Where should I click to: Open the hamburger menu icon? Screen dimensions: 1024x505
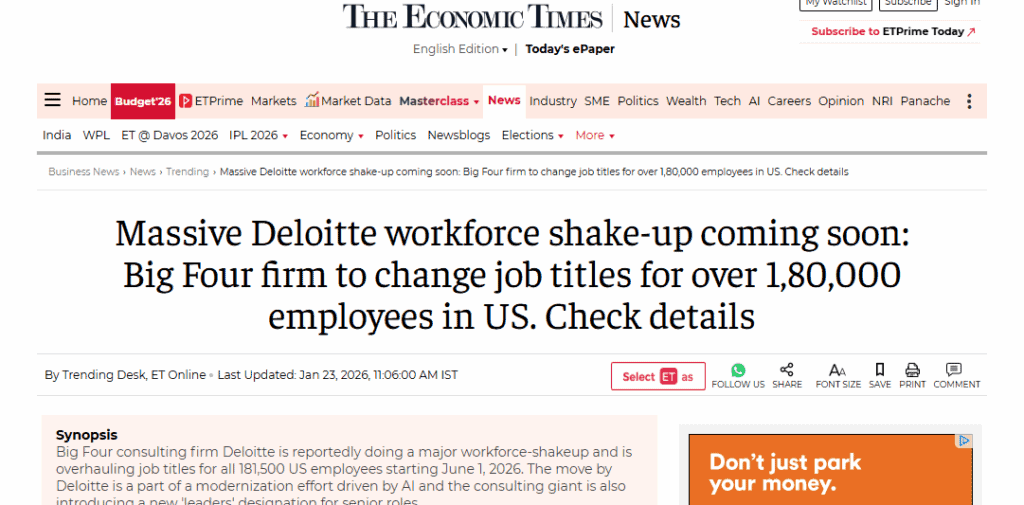point(53,100)
